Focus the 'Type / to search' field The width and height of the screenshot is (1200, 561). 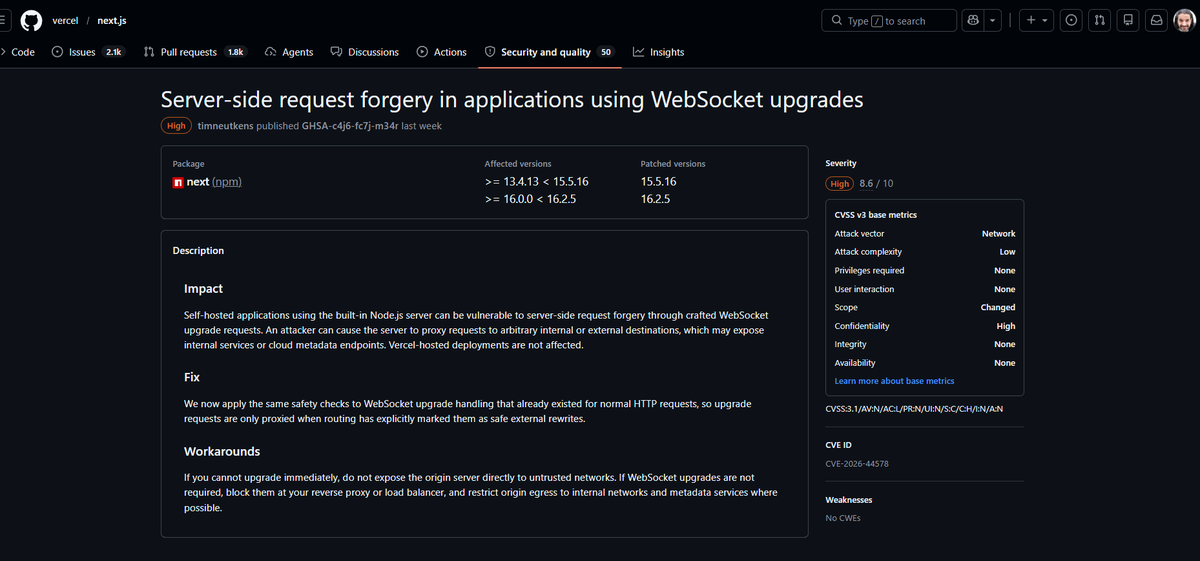(x=888, y=21)
